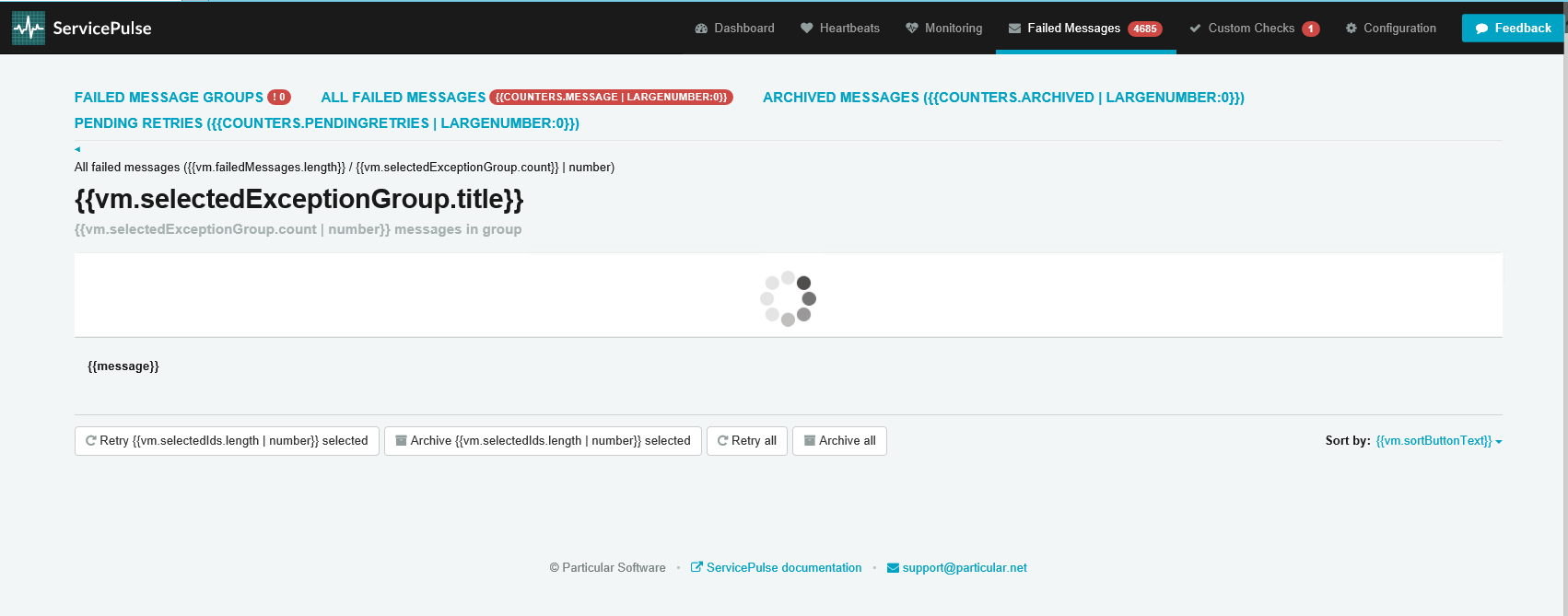The image size is (1568, 616).
Task: Click the Particular Software copyright text
Action: [x=608, y=567]
